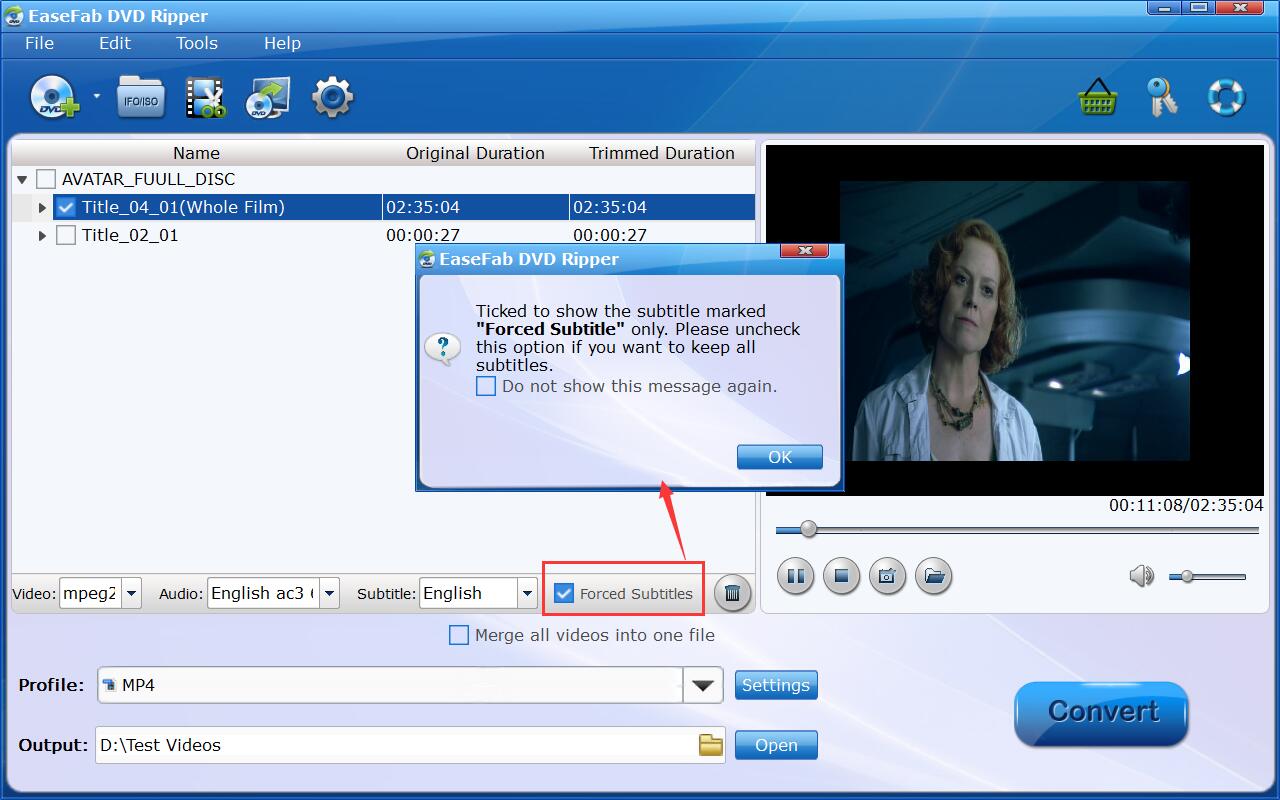Select the Title_02_01 row name

[x=130, y=235]
